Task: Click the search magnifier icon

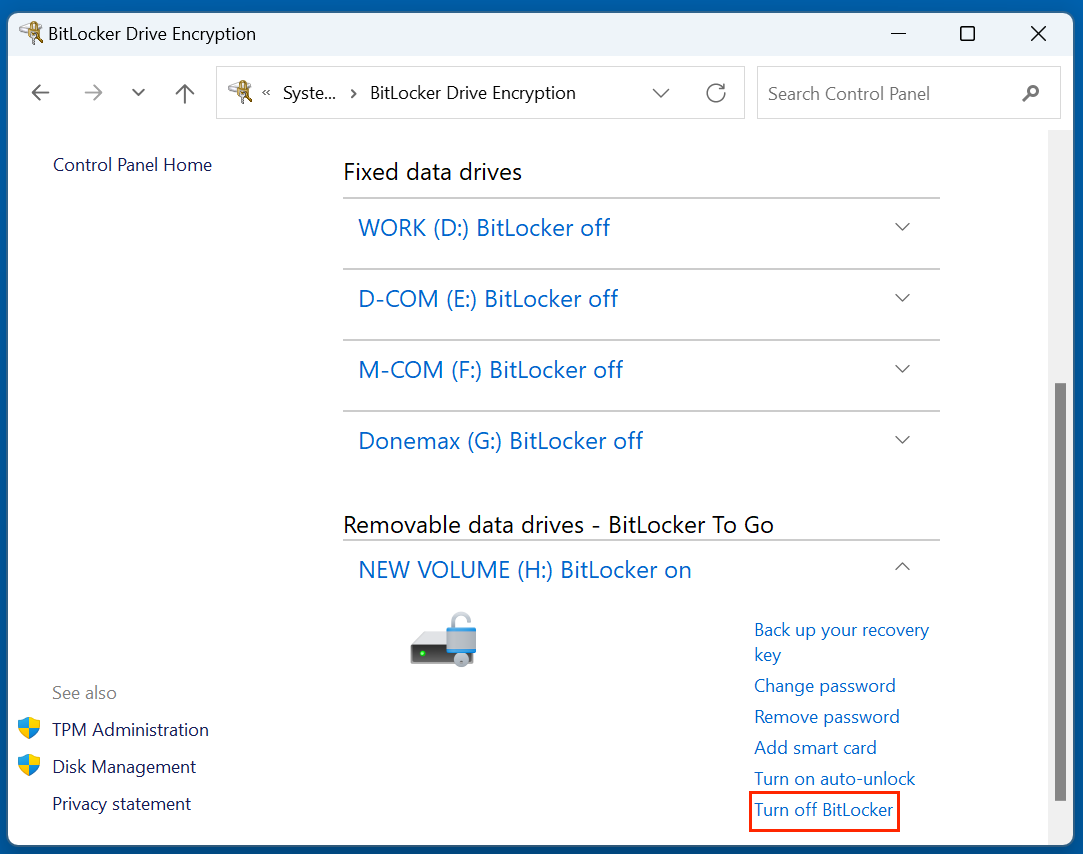Action: pos(1030,92)
